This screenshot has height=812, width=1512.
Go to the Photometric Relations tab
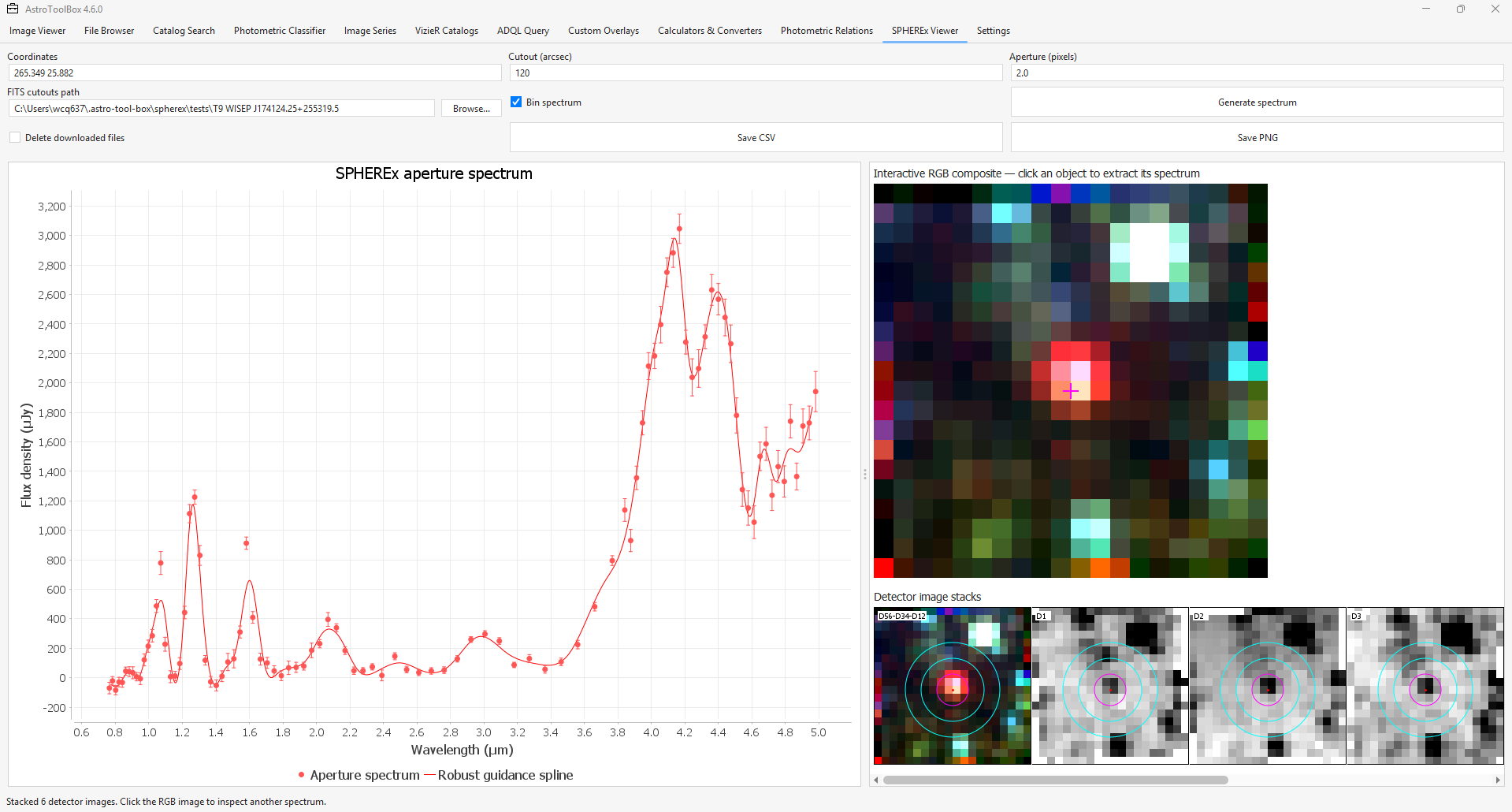pyautogui.click(x=827, y=31)
